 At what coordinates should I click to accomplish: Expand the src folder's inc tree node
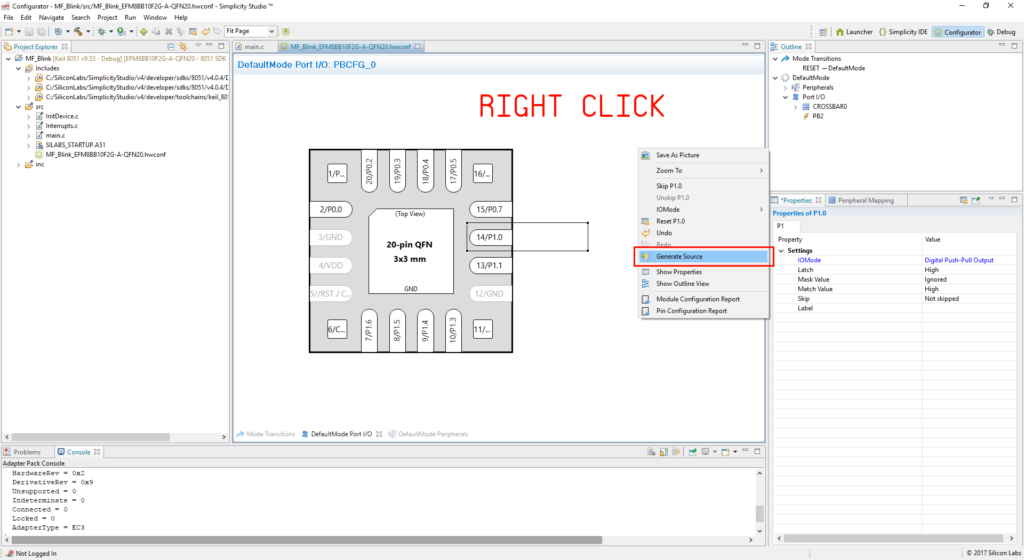(x=17, y=165)
